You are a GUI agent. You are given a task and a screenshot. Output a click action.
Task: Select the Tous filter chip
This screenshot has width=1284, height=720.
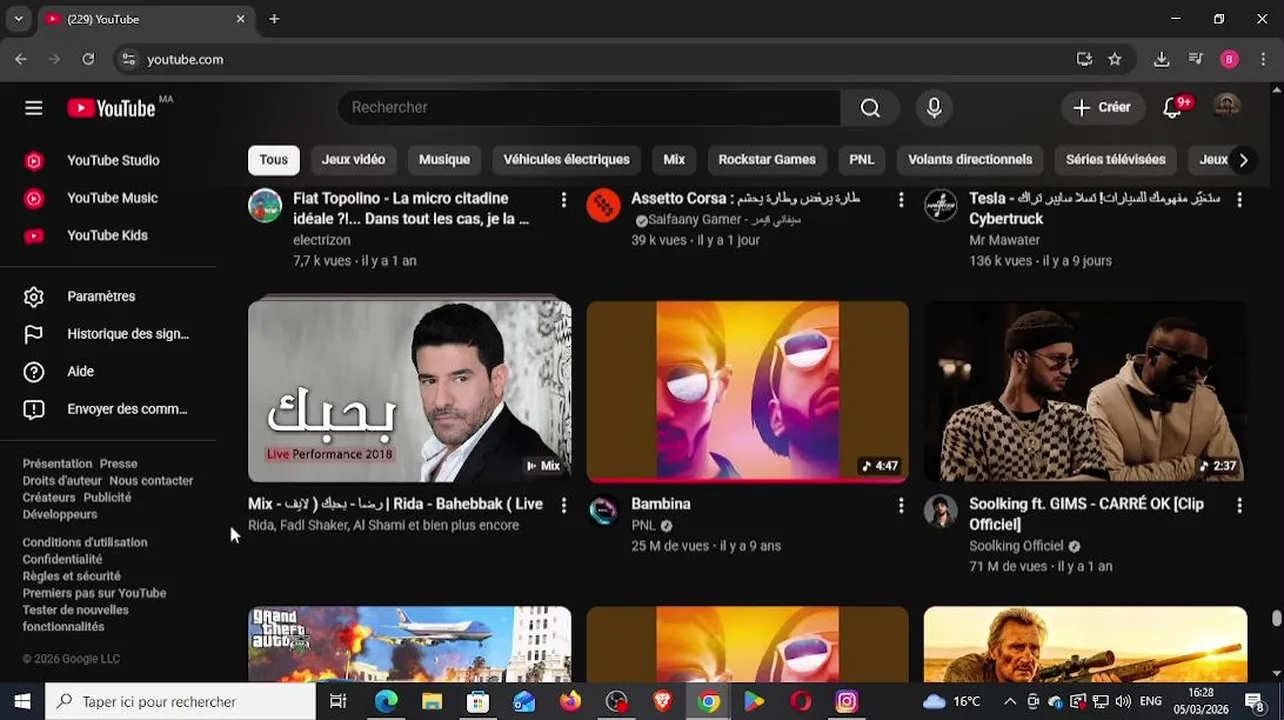click(x=273, y=160)
